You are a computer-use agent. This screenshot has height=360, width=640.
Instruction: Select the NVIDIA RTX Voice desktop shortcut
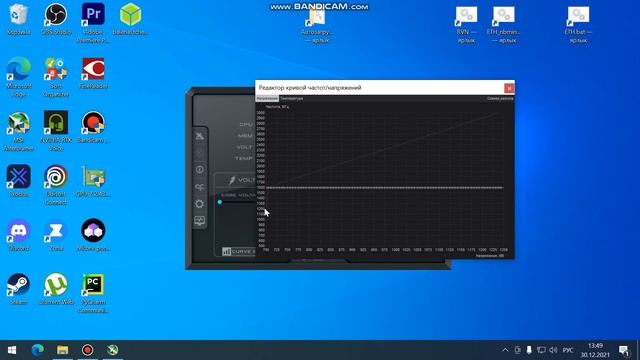(x=56, y=131)
